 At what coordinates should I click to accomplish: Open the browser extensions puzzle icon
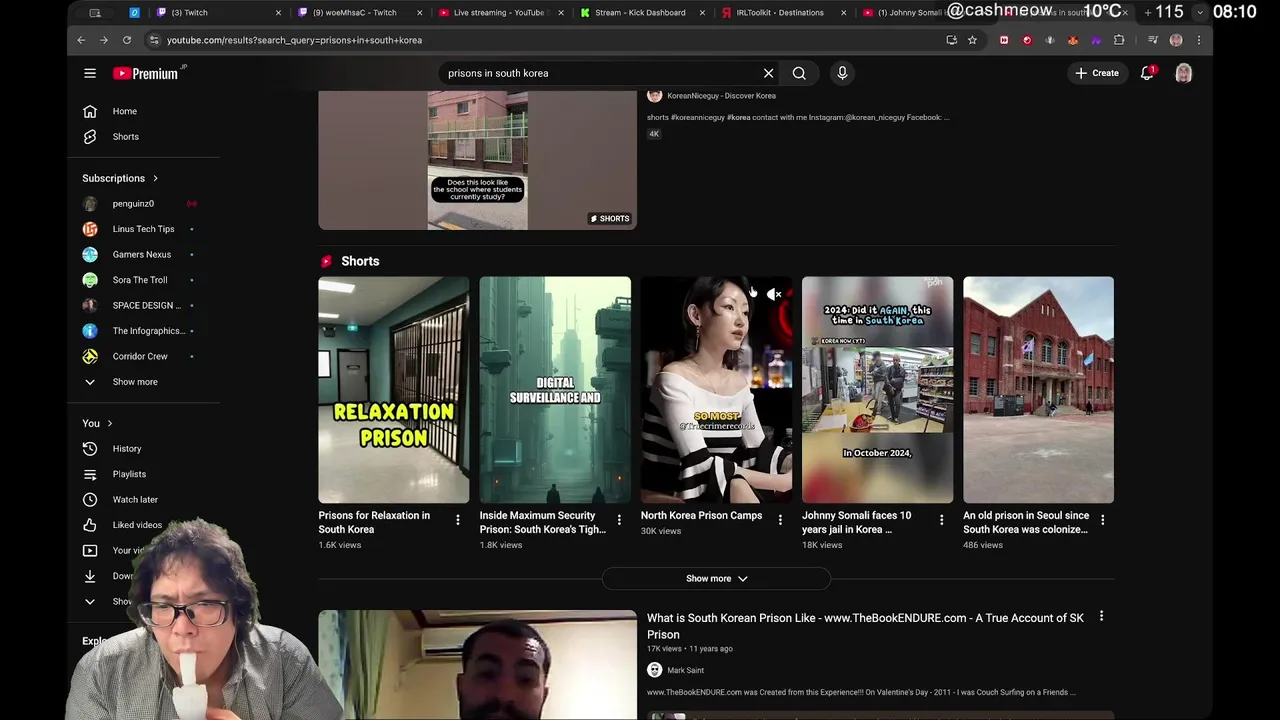tap(1119, 40)
